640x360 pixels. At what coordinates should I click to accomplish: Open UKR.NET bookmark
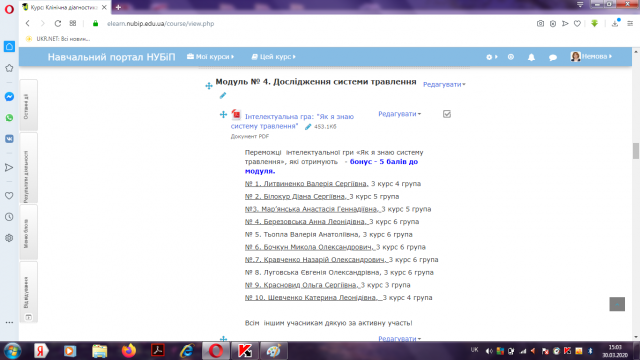pyautogui.click(x=58, y=39)
